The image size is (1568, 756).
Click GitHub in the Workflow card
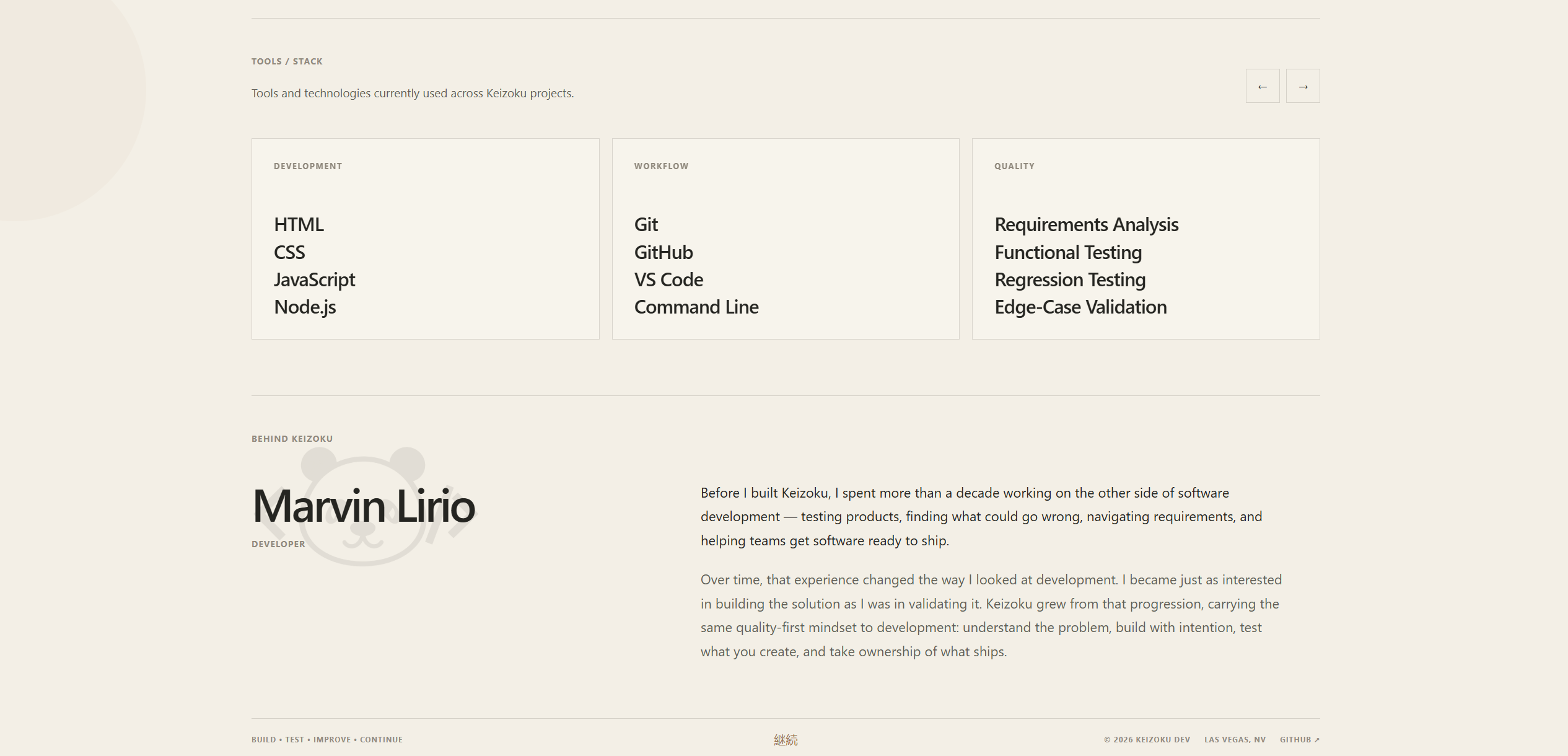[664, 252]
